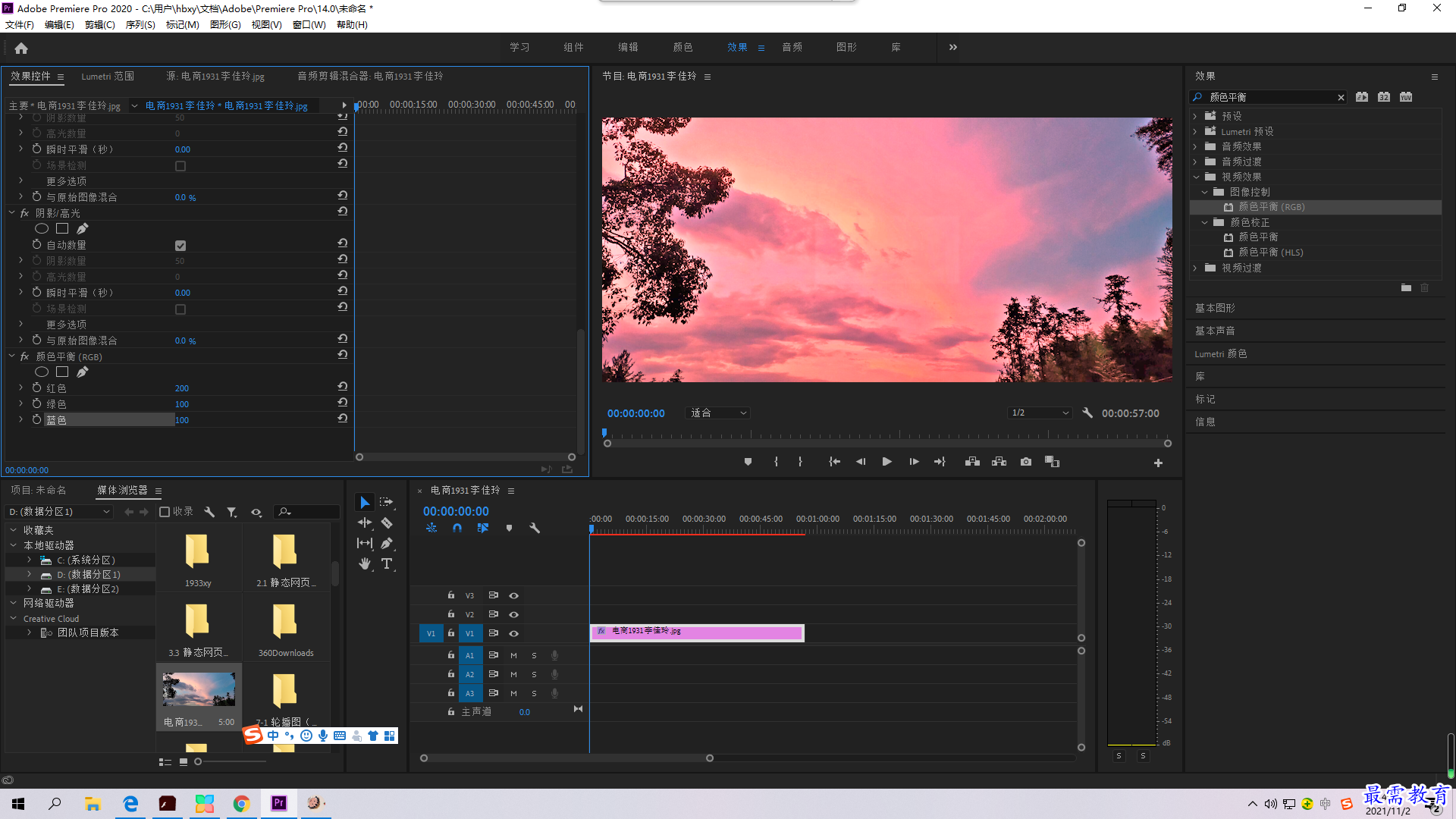Open the Button Editor plus icon
Viewport: 1456px width, 819px height.
[1158, 463]
